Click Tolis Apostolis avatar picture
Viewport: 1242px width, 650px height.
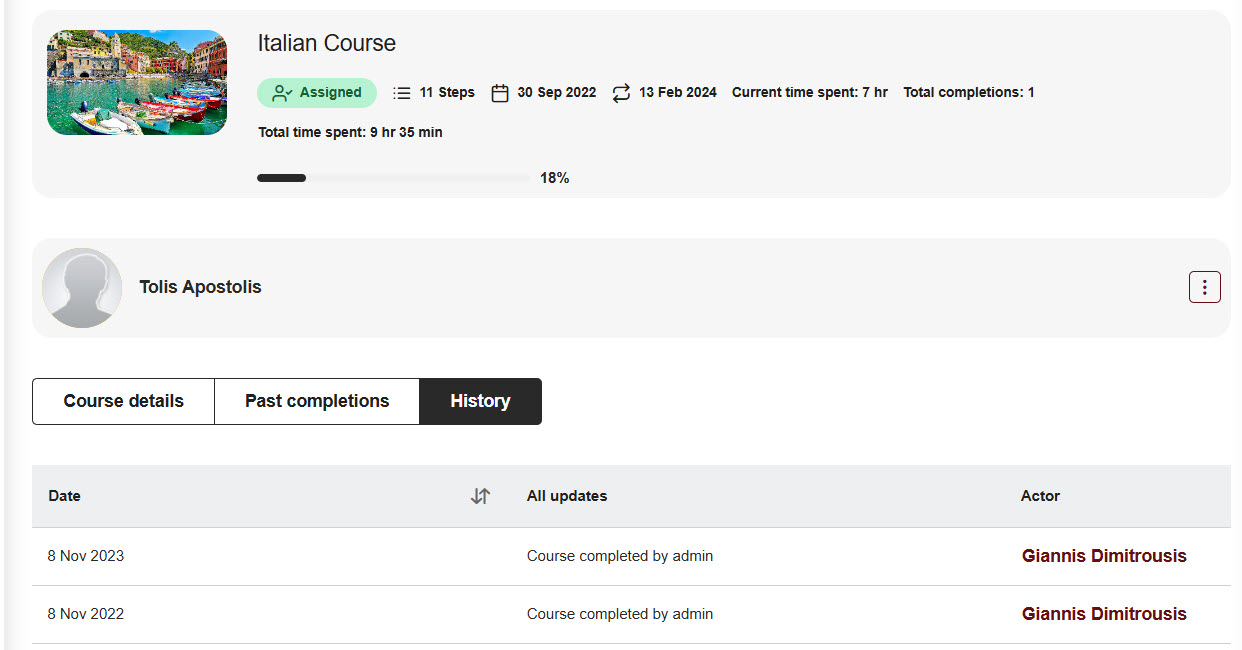[x=82, y=288]
